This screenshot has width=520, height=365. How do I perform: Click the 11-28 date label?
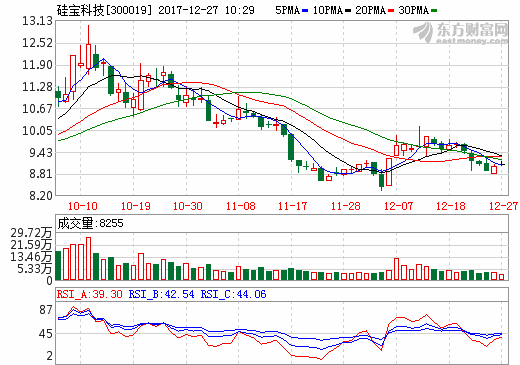345,206
